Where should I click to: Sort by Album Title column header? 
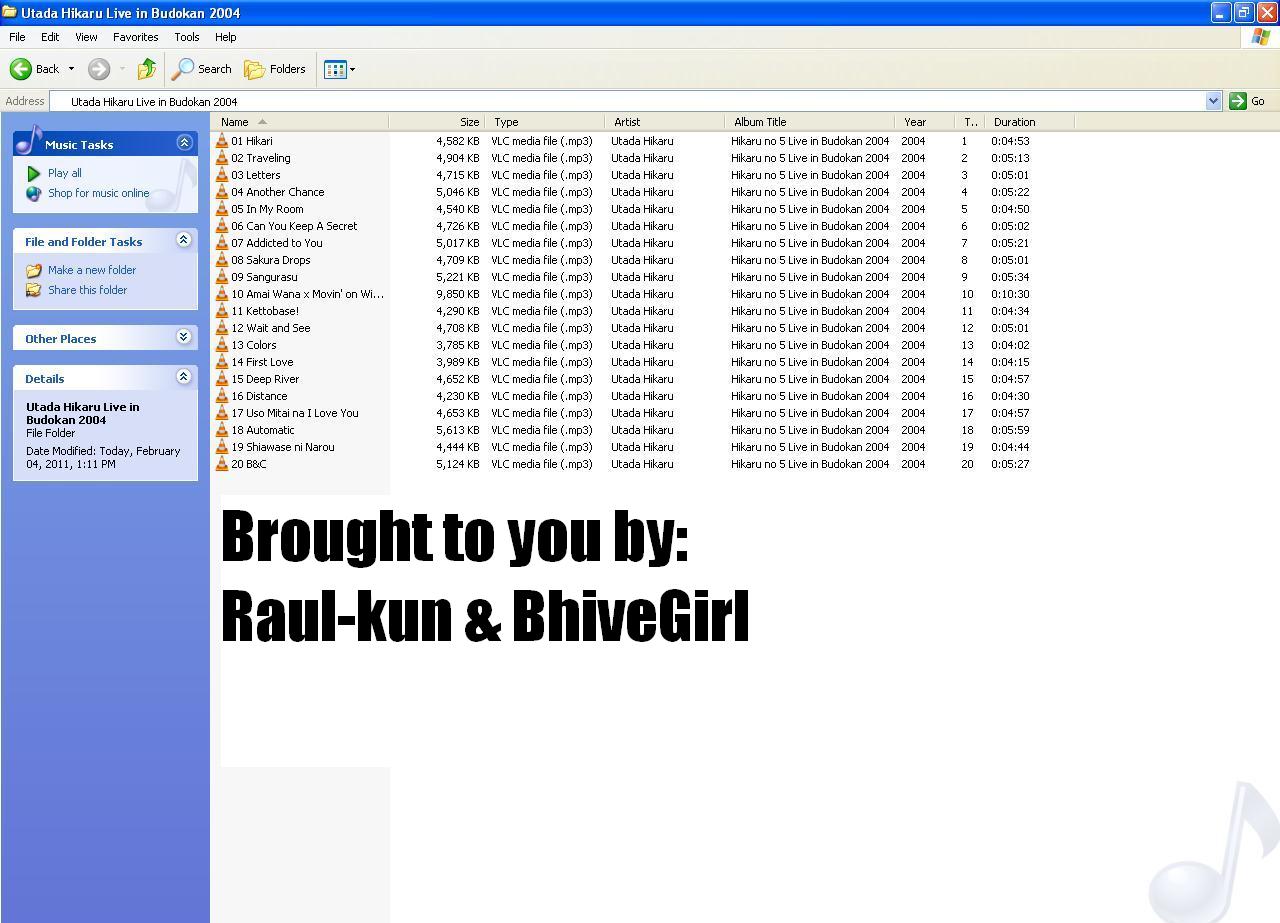(809, 122)
